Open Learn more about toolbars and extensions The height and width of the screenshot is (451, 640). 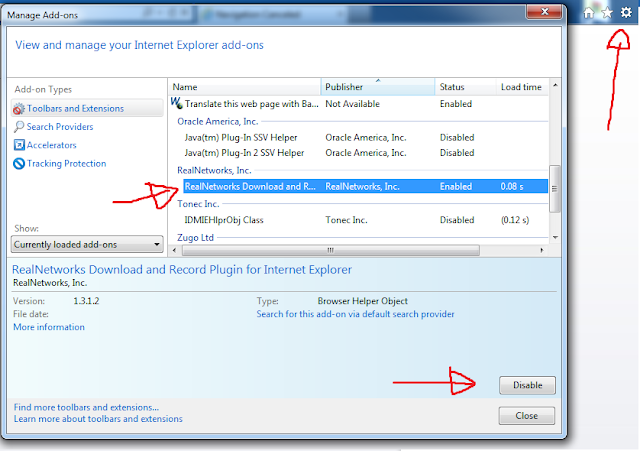point(98,419)
